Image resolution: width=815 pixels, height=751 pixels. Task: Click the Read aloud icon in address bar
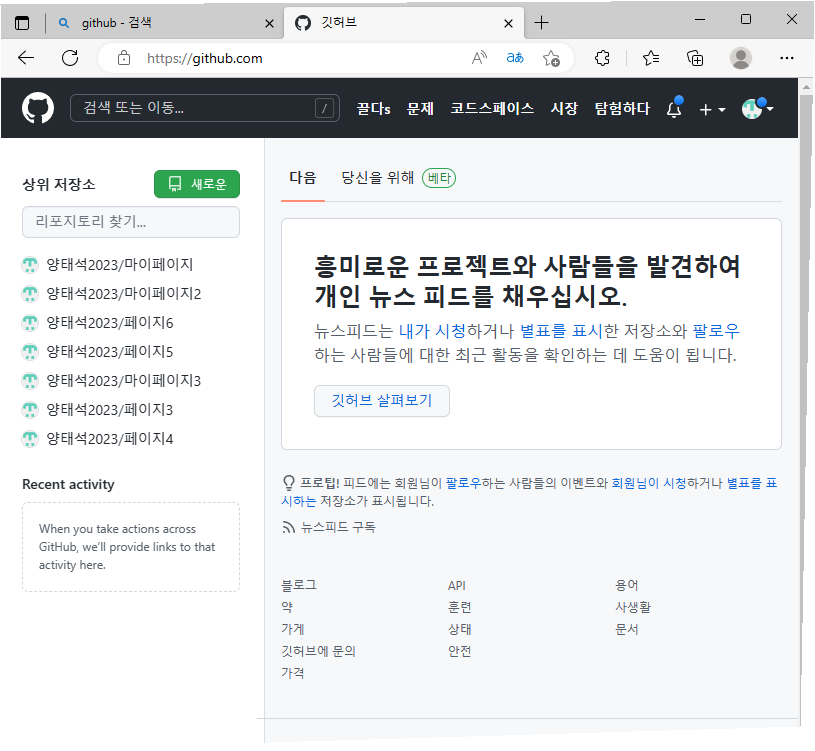(479, 58)
